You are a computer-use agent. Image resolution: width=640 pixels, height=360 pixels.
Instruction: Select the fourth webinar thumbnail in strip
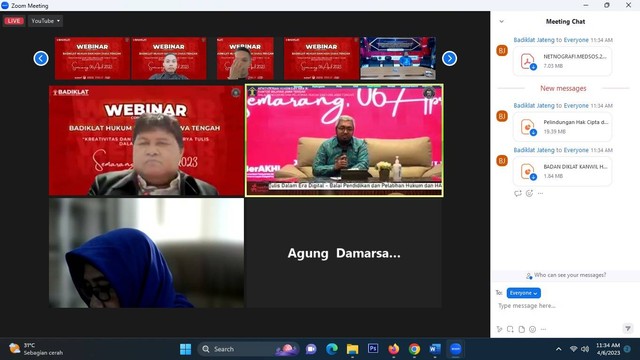pos(321,58)
